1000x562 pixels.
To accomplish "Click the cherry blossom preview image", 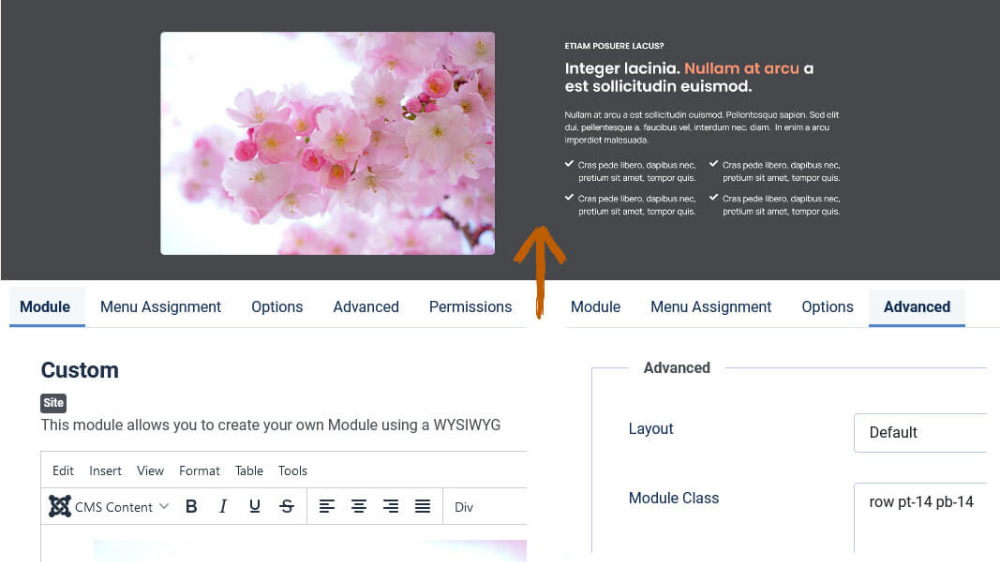I will pos(327,143).
